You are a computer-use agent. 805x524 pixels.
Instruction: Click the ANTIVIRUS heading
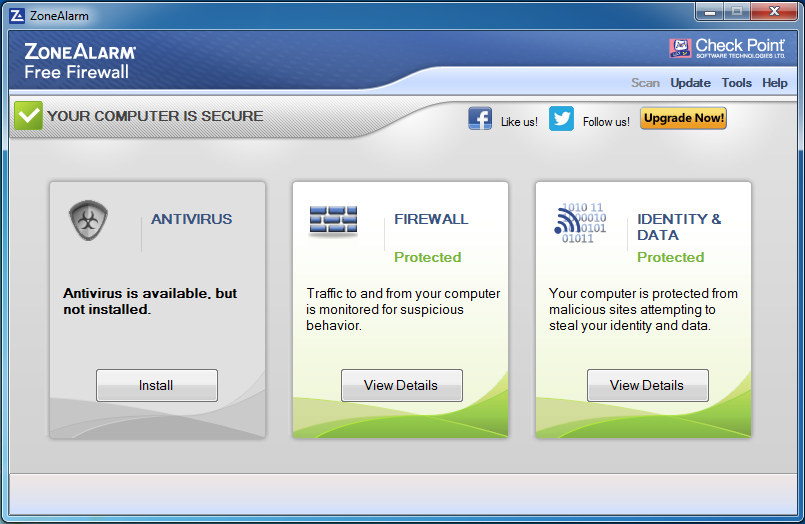tap(191, 219)
